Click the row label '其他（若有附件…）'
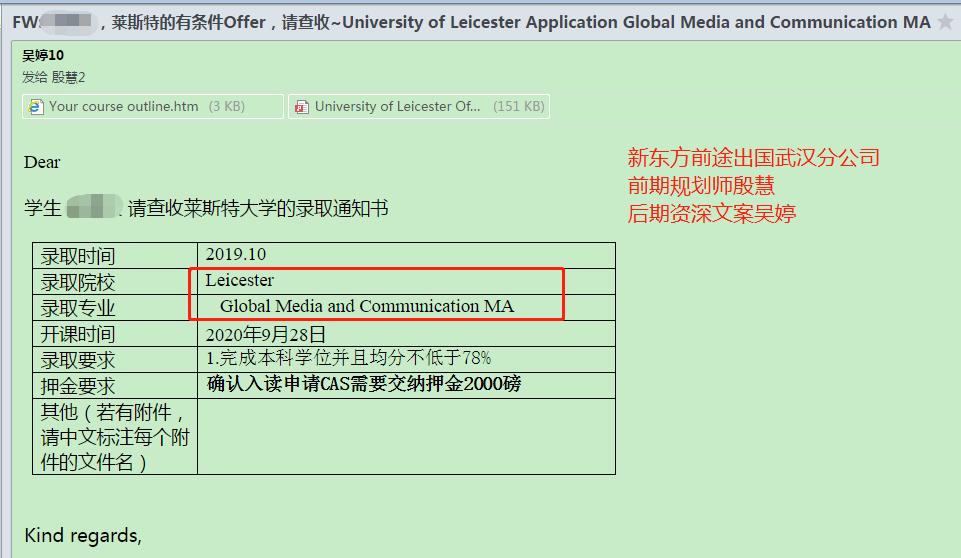Image resolution: width=961 pixels, height=558 pixels. (115, 437)
